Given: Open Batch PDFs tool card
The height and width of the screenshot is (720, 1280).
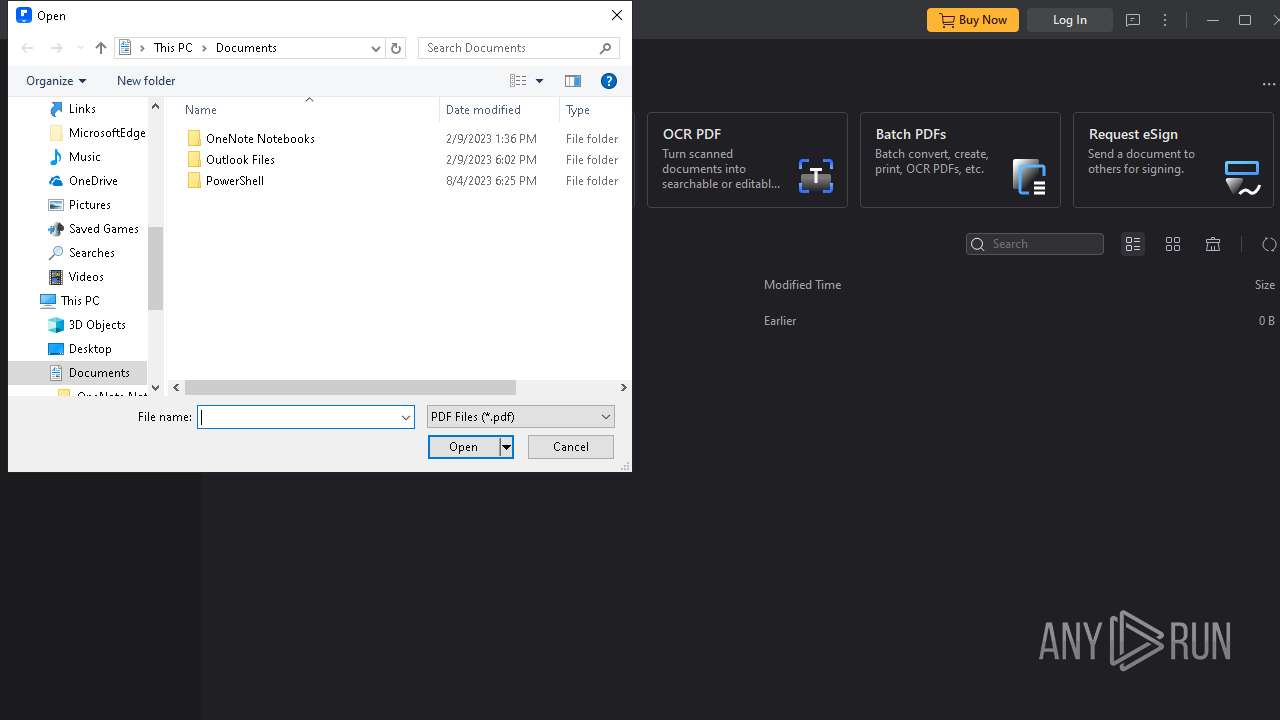Looking at the screenshot, I should (x=960, y=160).
